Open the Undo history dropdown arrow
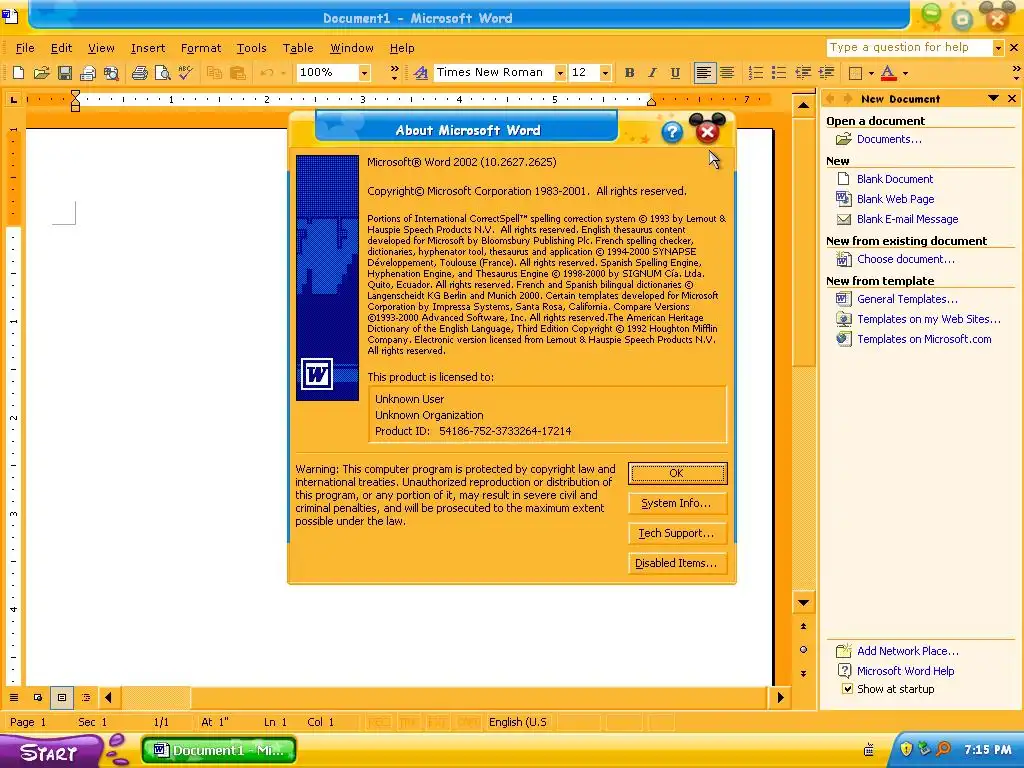 pos(283,73)
